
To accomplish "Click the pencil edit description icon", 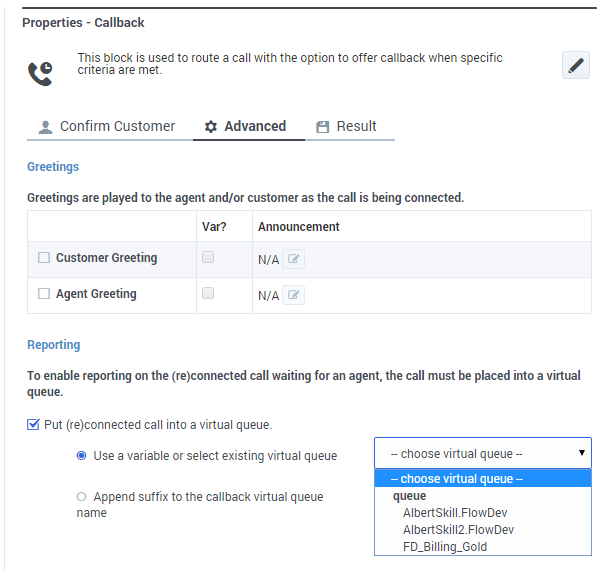I will click(x=575, y=66).
